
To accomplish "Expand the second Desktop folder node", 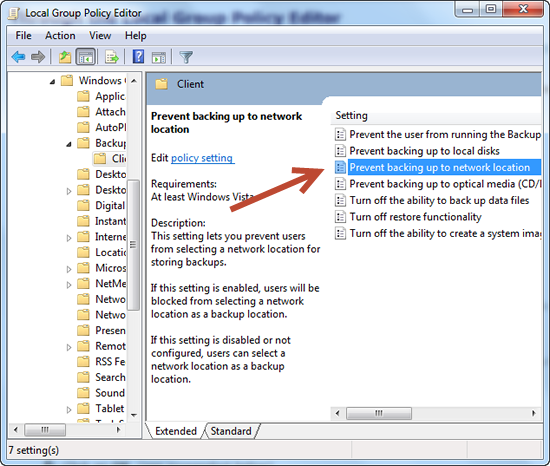I will pyautogui.click(x=69, y=191).
